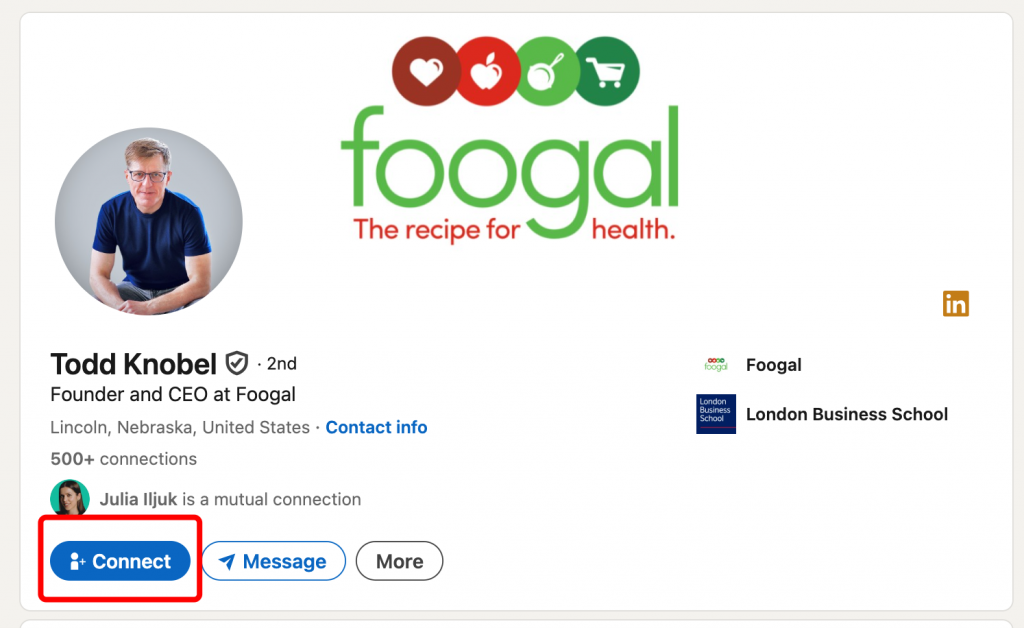Click the Todd Knobel name heading
The image size is (1024, 628).
[x=133, y=363]
